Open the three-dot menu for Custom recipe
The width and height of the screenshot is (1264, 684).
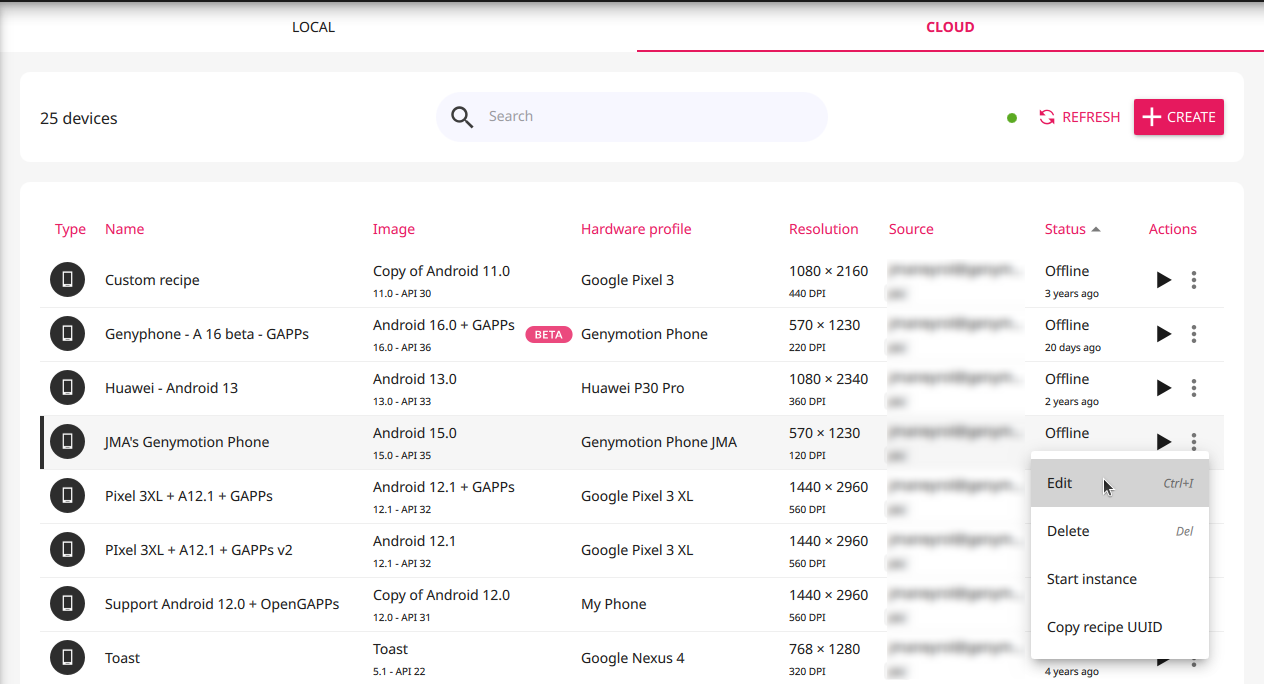(x=1194, y=280)
